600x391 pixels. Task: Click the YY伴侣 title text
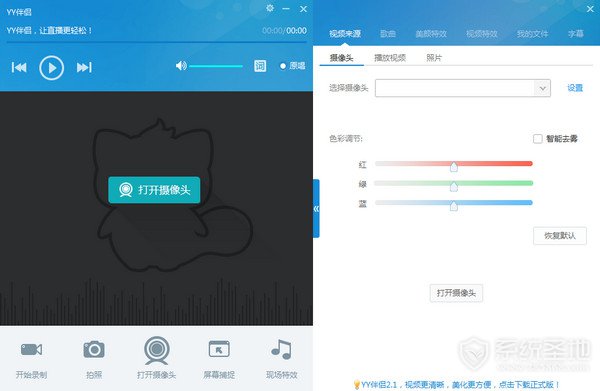(x=19, y=12)
